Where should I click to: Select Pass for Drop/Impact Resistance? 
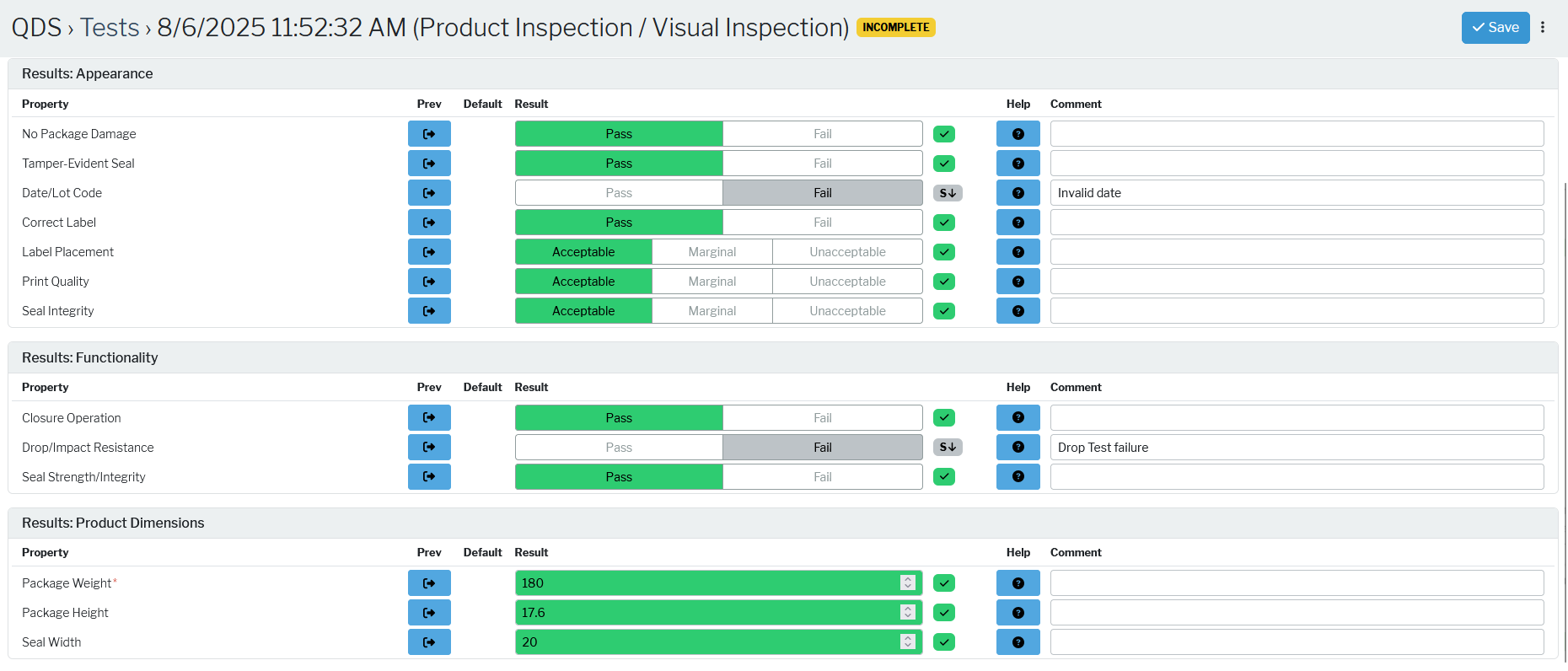click(x=619, y=448)
